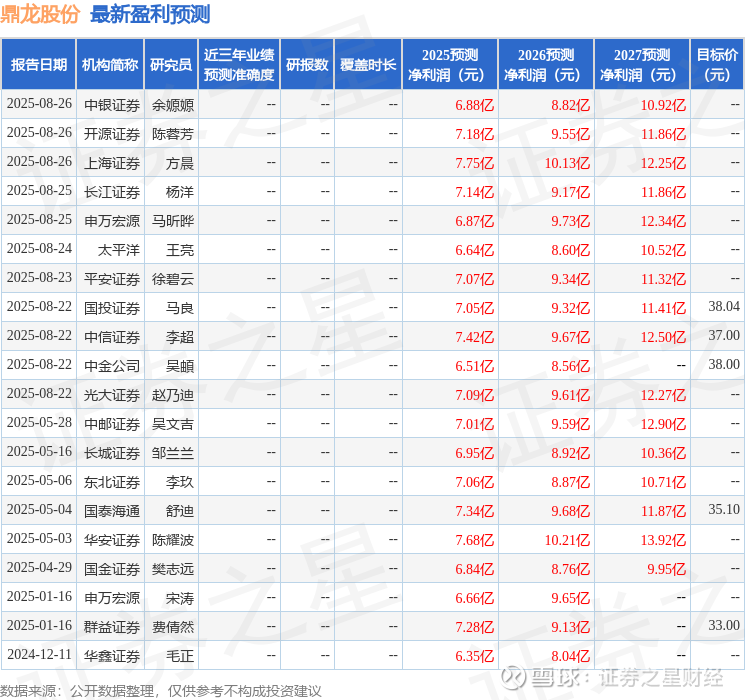Click analyst name 邹兰兰
Viewport: 745px width, 700px height.
pyautogui.click(x=173, y=453)
